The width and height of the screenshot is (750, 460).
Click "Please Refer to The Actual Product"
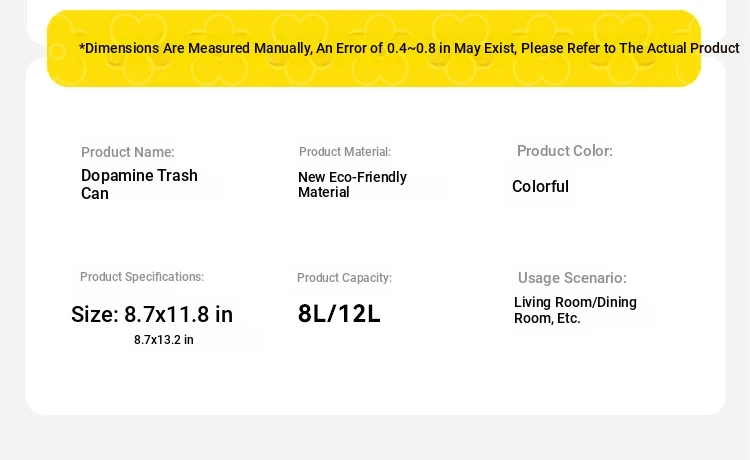(x=630, y=48)
